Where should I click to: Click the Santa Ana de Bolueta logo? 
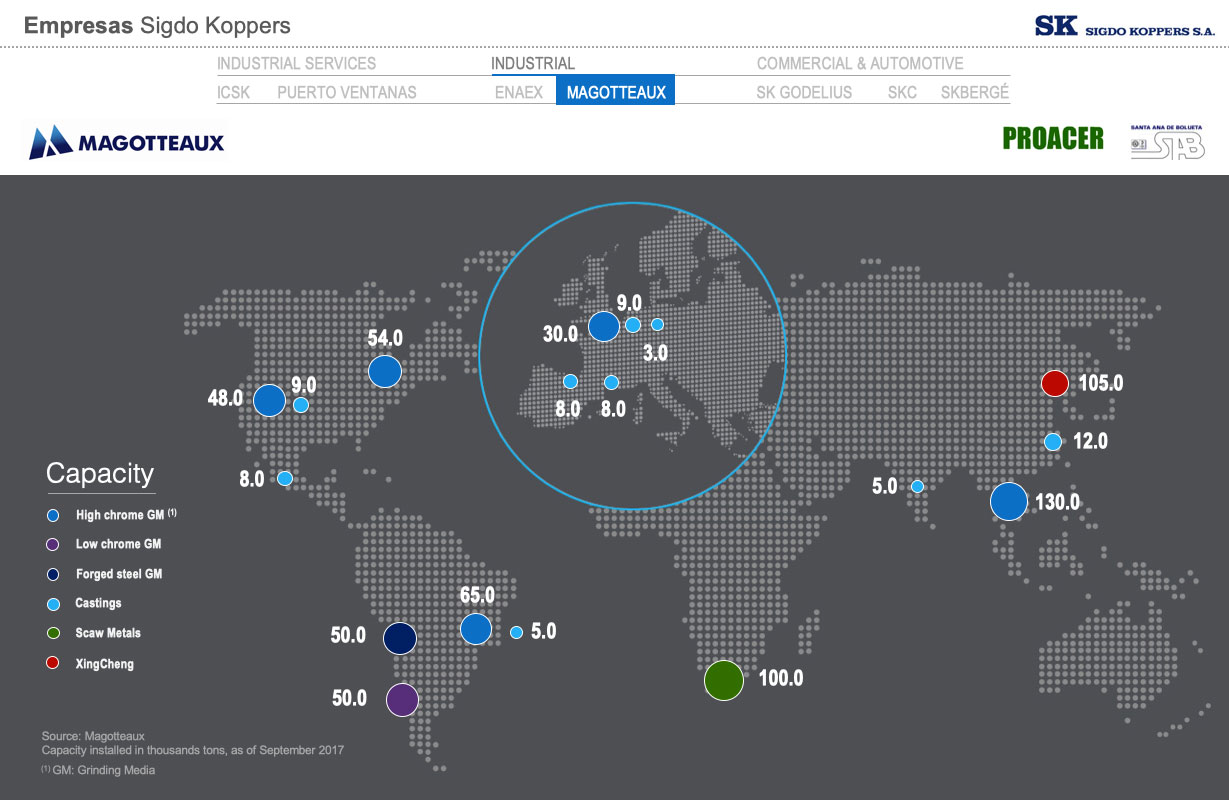(1167, 141)
